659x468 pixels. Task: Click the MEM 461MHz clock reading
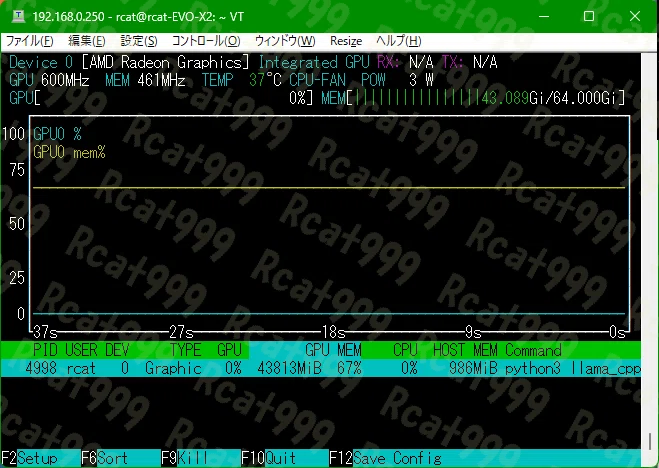pos(145,80)
